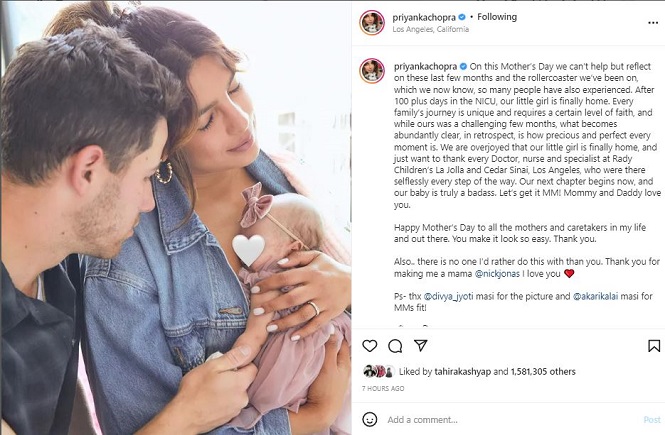Click the liker avatars next to Liked by

(x=379, y=371)
